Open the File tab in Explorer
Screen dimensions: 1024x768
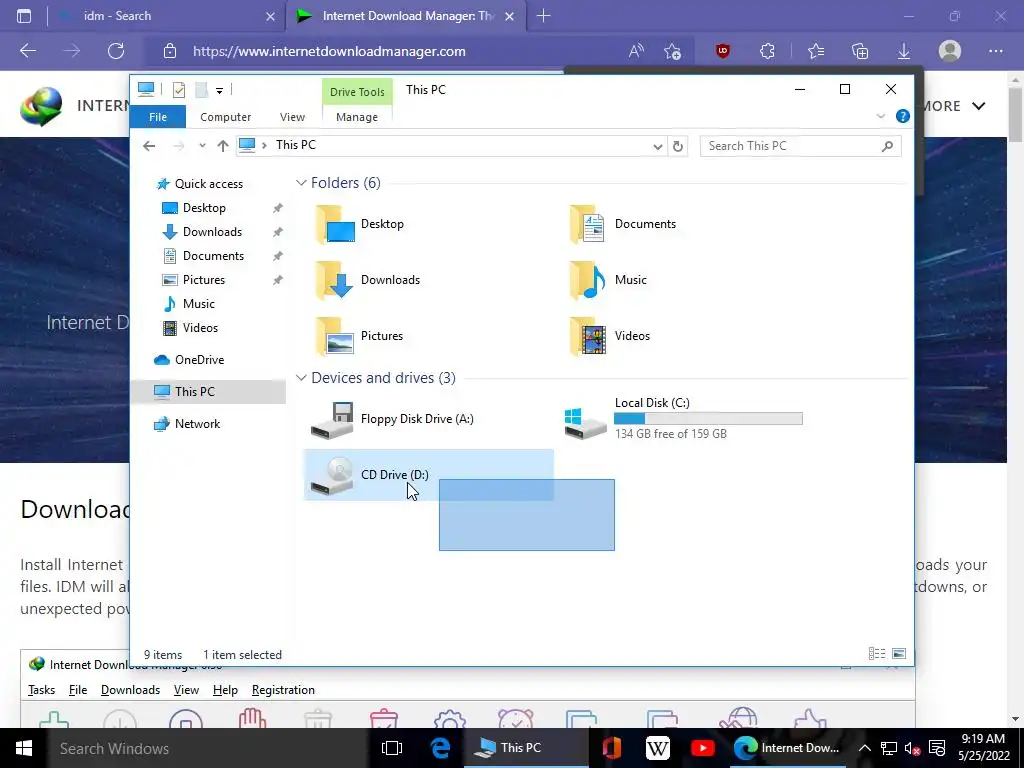[158, 117]
